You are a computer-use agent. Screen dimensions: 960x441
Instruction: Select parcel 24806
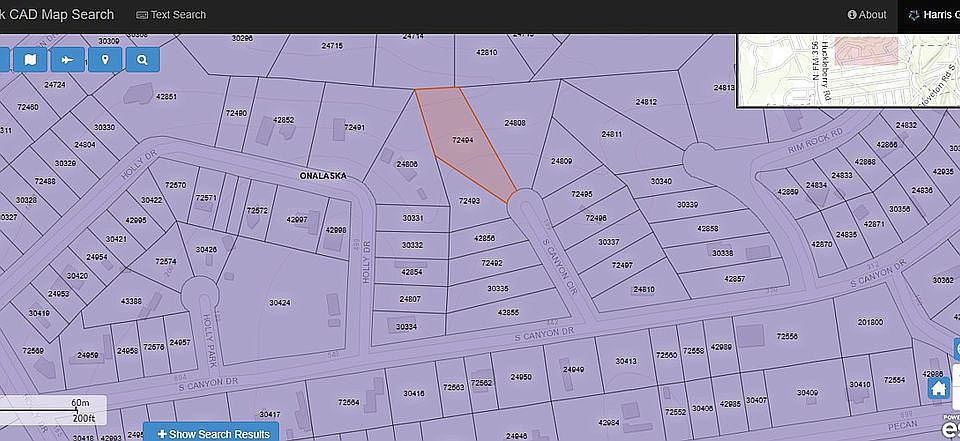pos(407,164)
